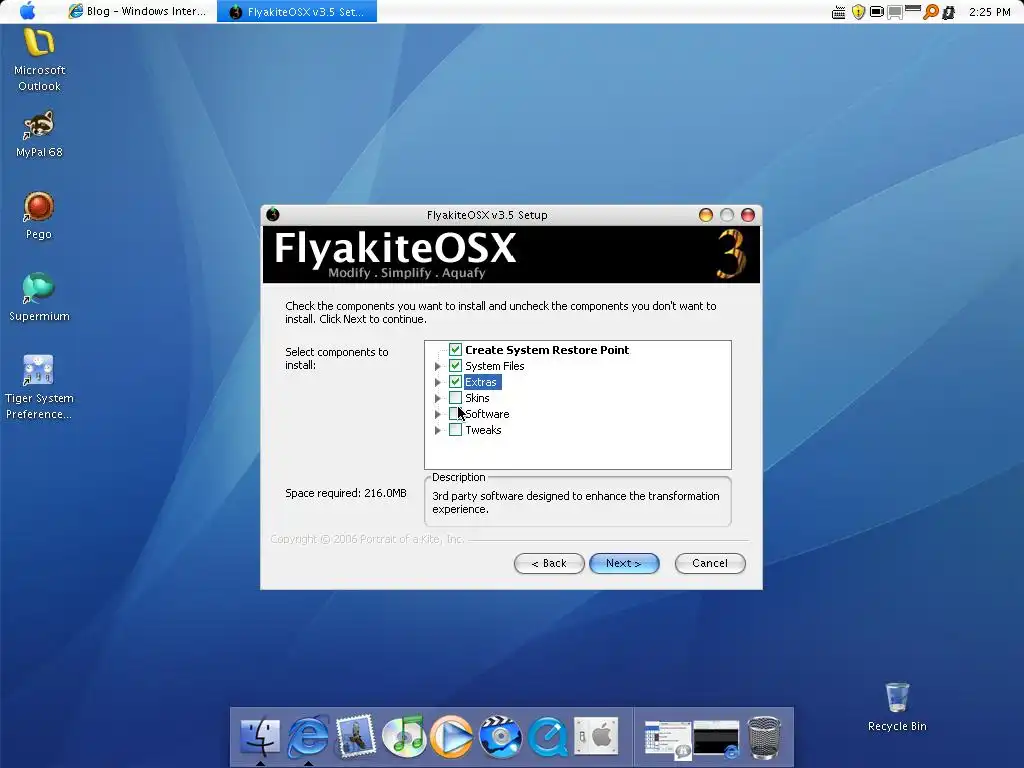Check the Software component checkbox
Image resolution: width=1024 pixels, height=768 pixels.
[455, 413]
